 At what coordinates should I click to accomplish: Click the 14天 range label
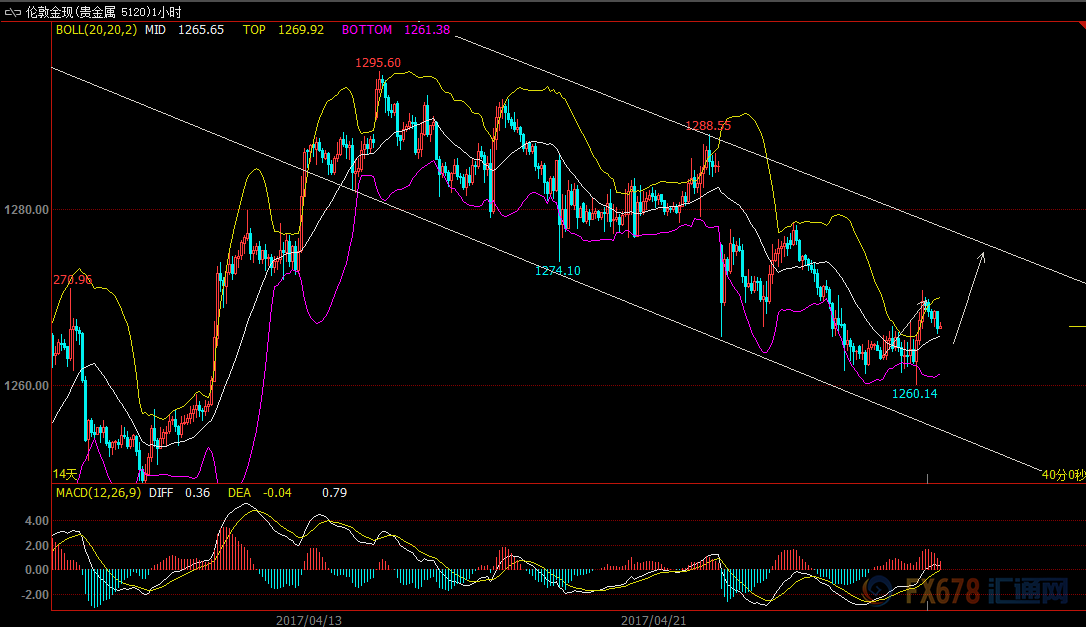pos(65,473)
